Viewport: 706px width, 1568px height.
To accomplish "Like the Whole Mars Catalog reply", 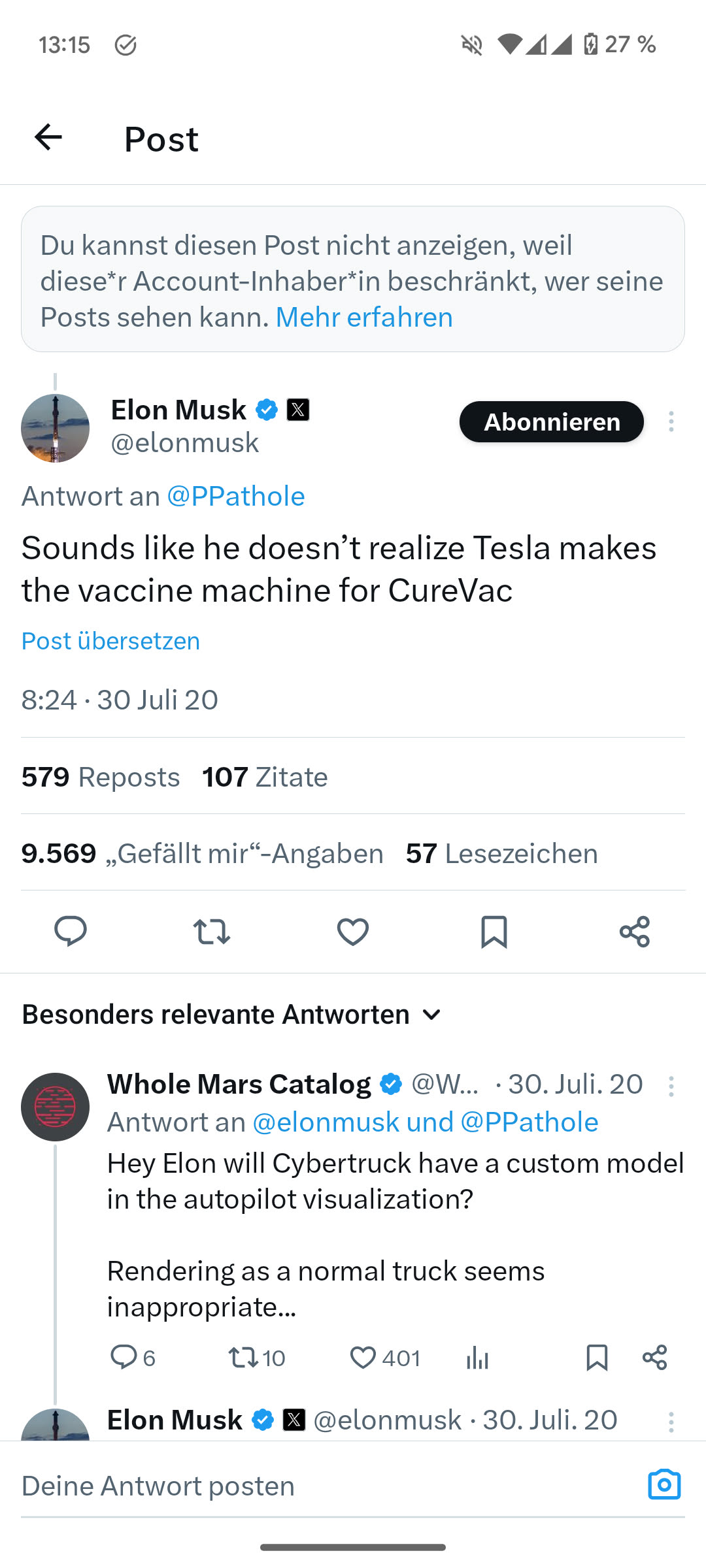I will point(363,1358).
